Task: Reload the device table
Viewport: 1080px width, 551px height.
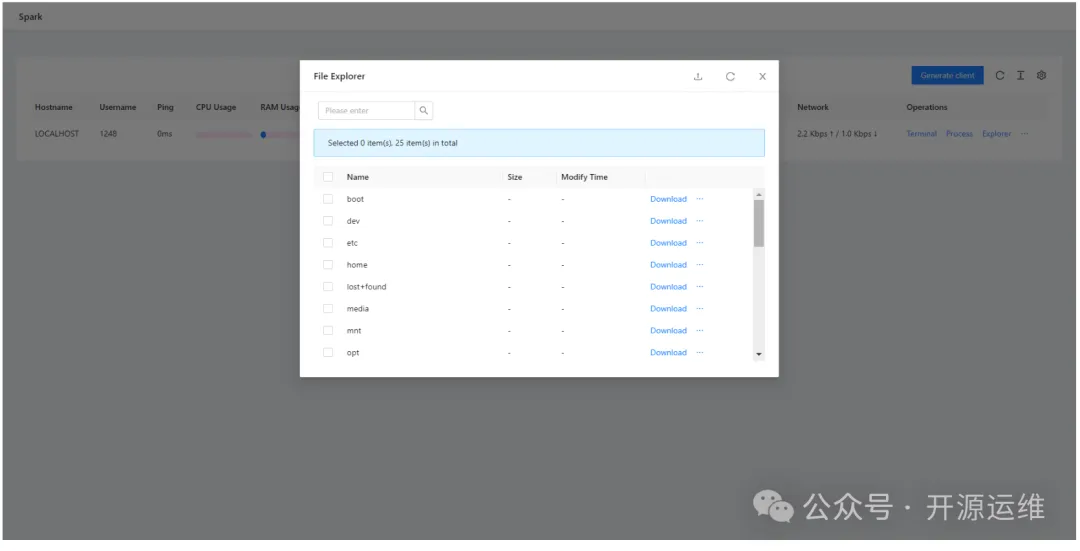Action: (x=1000, y=76)
